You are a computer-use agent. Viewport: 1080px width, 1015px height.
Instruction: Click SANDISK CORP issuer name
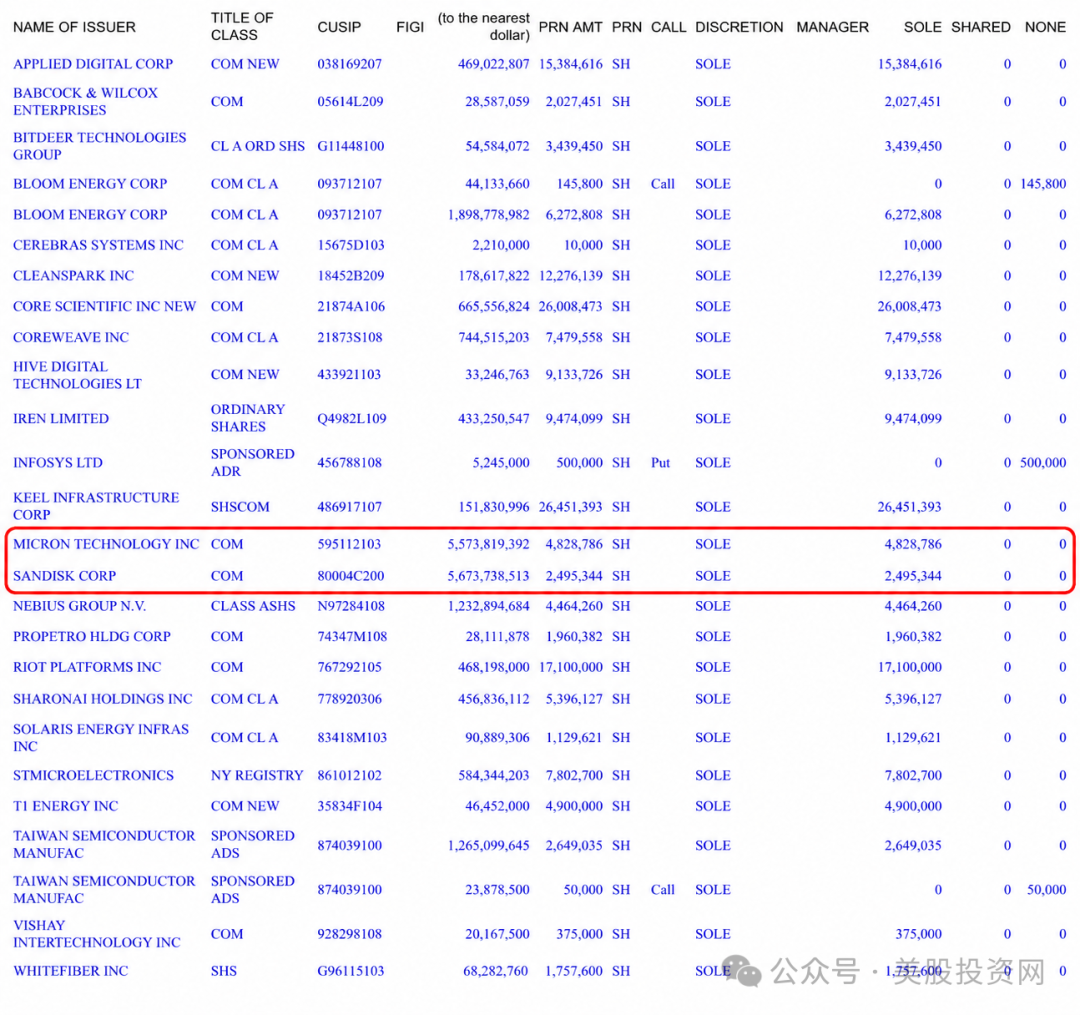(x=65, y=576)
